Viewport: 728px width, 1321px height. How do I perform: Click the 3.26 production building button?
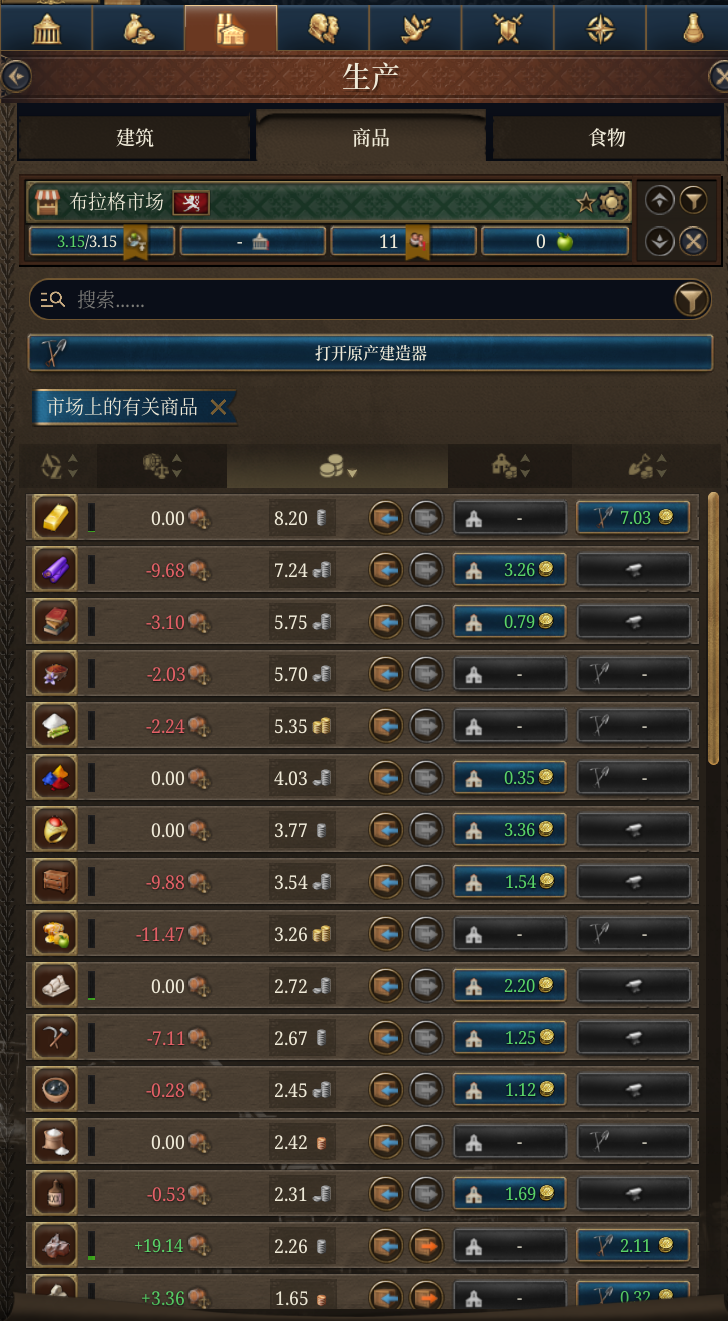510,570
